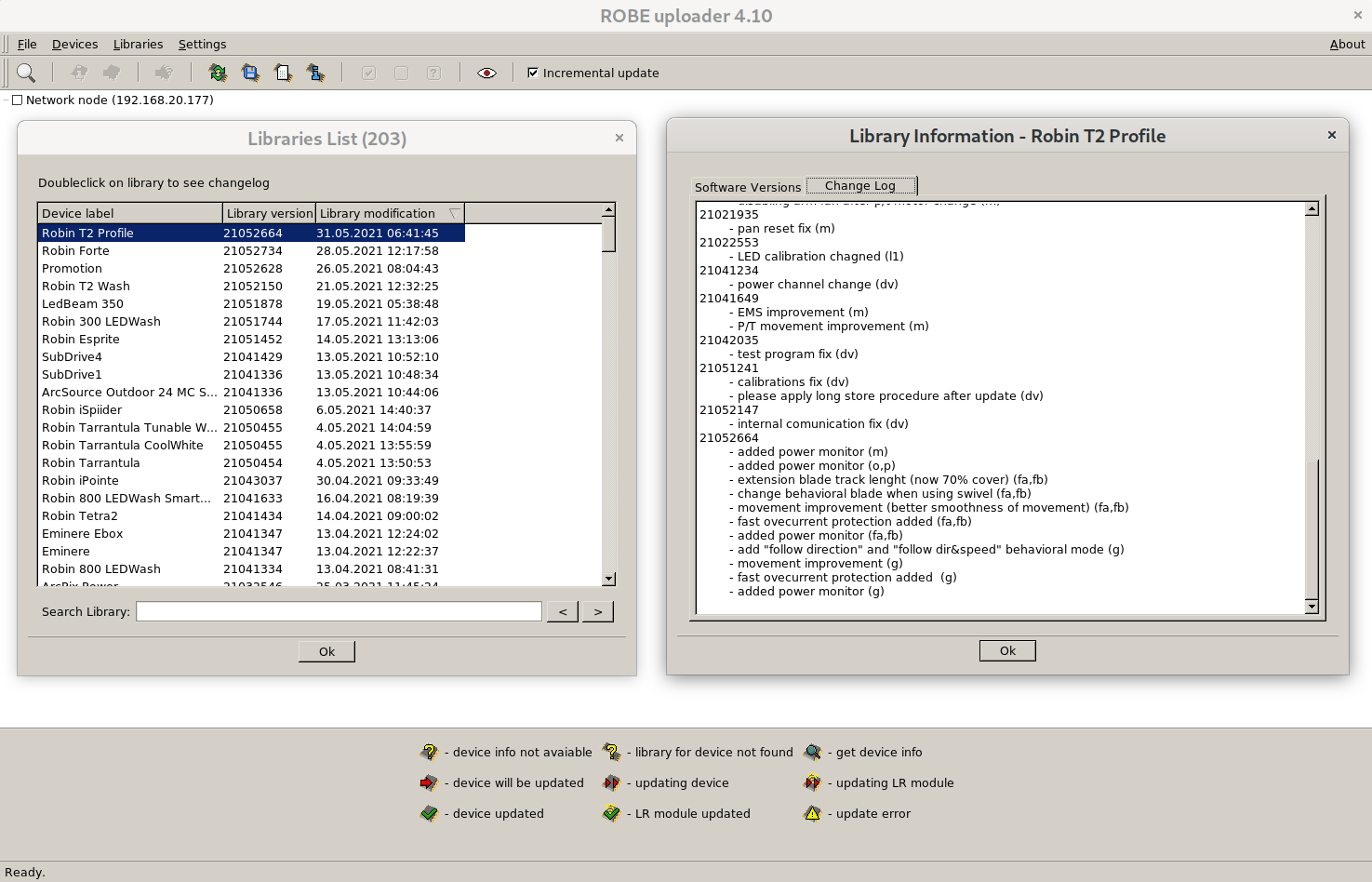Disable the Incremental update checkbox

tap(533, 73)
